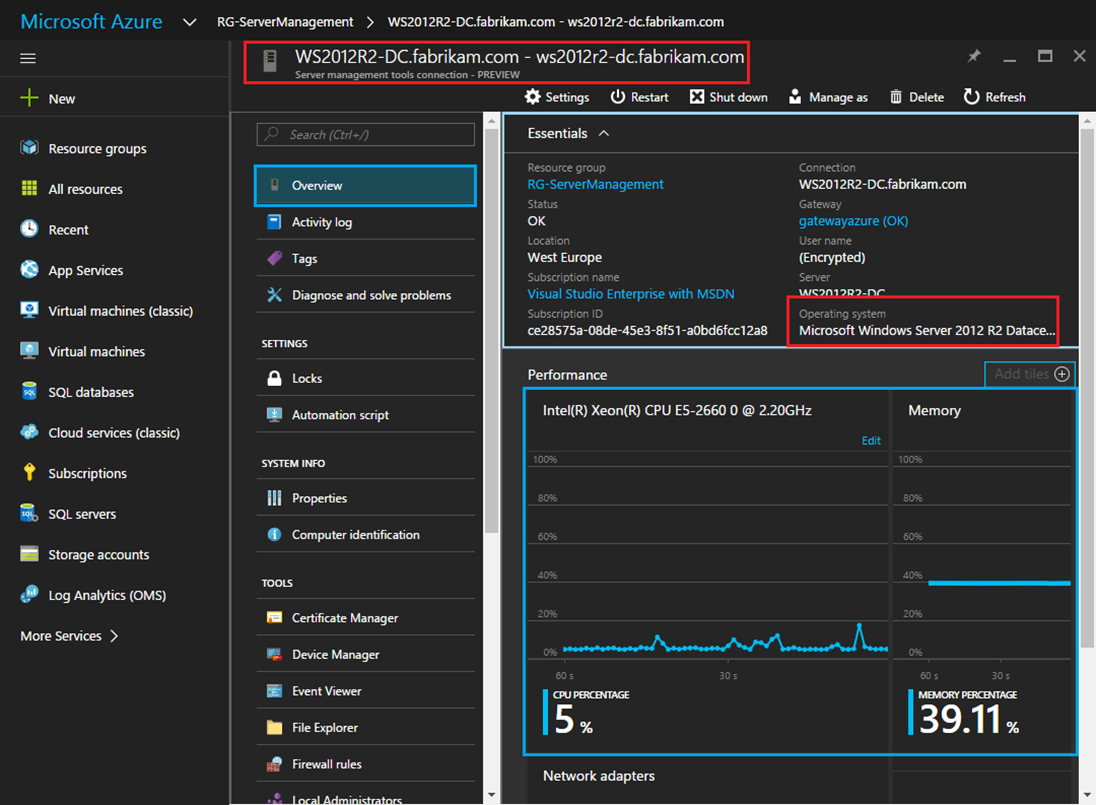
Task: Click the Cloud services (classic) icon
Action: coord(29,432)
